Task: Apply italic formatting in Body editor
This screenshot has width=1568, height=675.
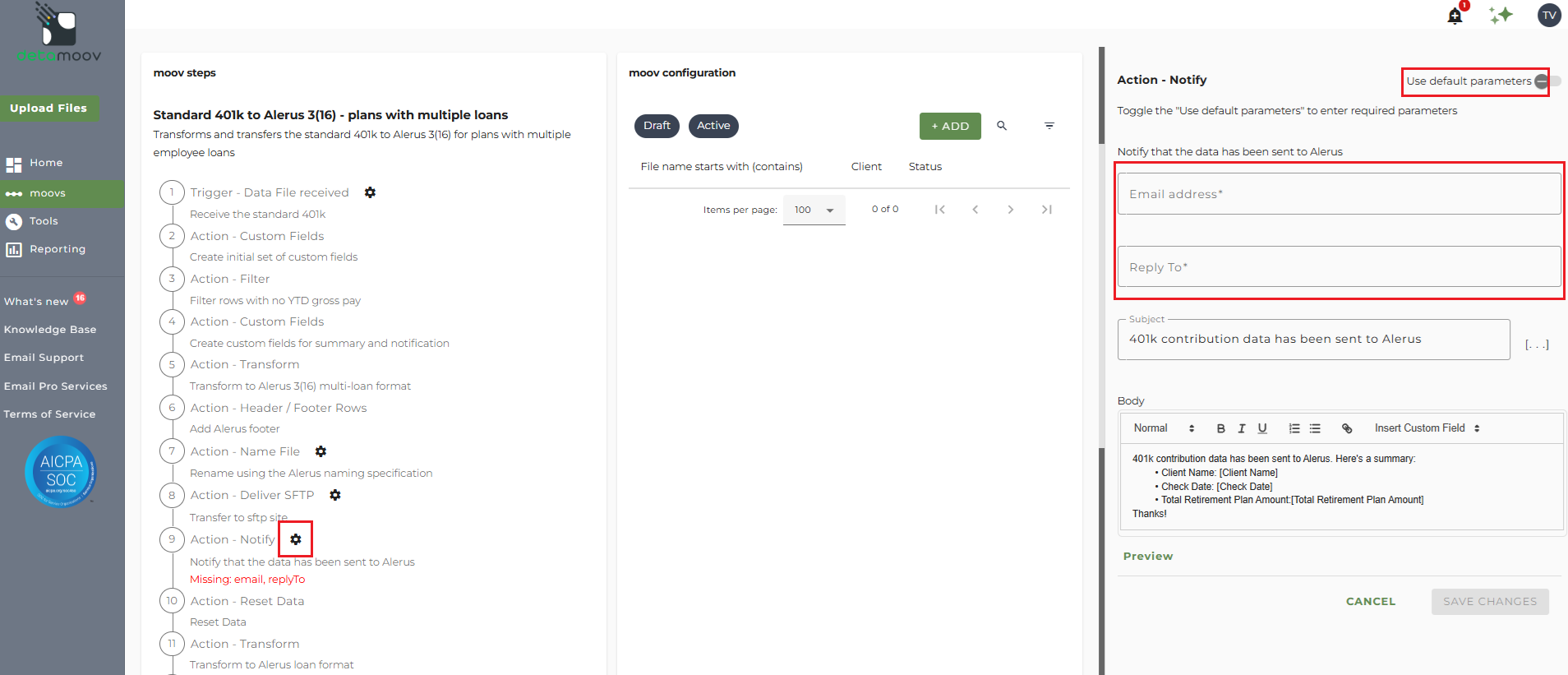Action: pos(1242,428)
